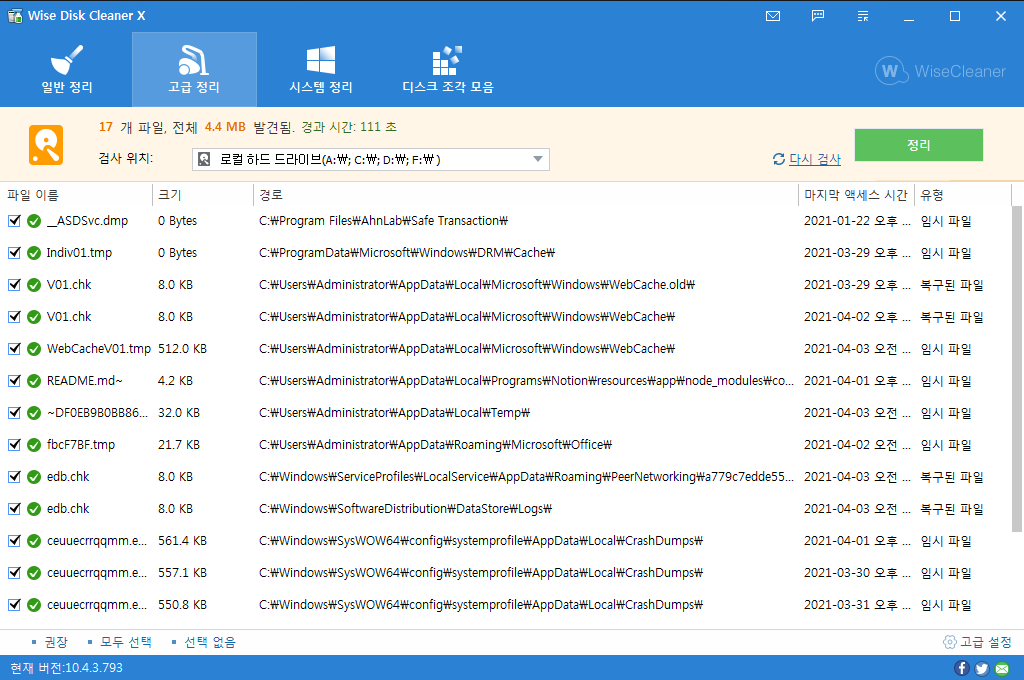Expand the 검사 위치 drive dropdown arrow
This screenshot has height=680, width=1024.
[537, 159]
